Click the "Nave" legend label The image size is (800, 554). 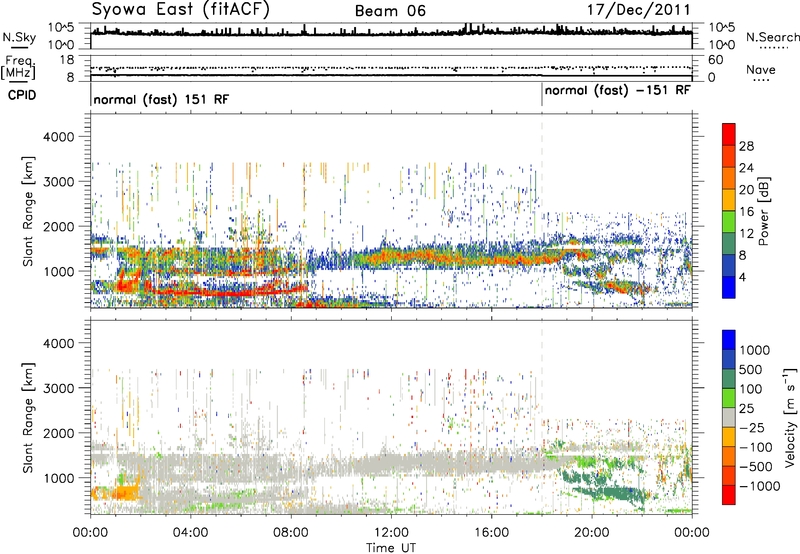coord(761,70)
